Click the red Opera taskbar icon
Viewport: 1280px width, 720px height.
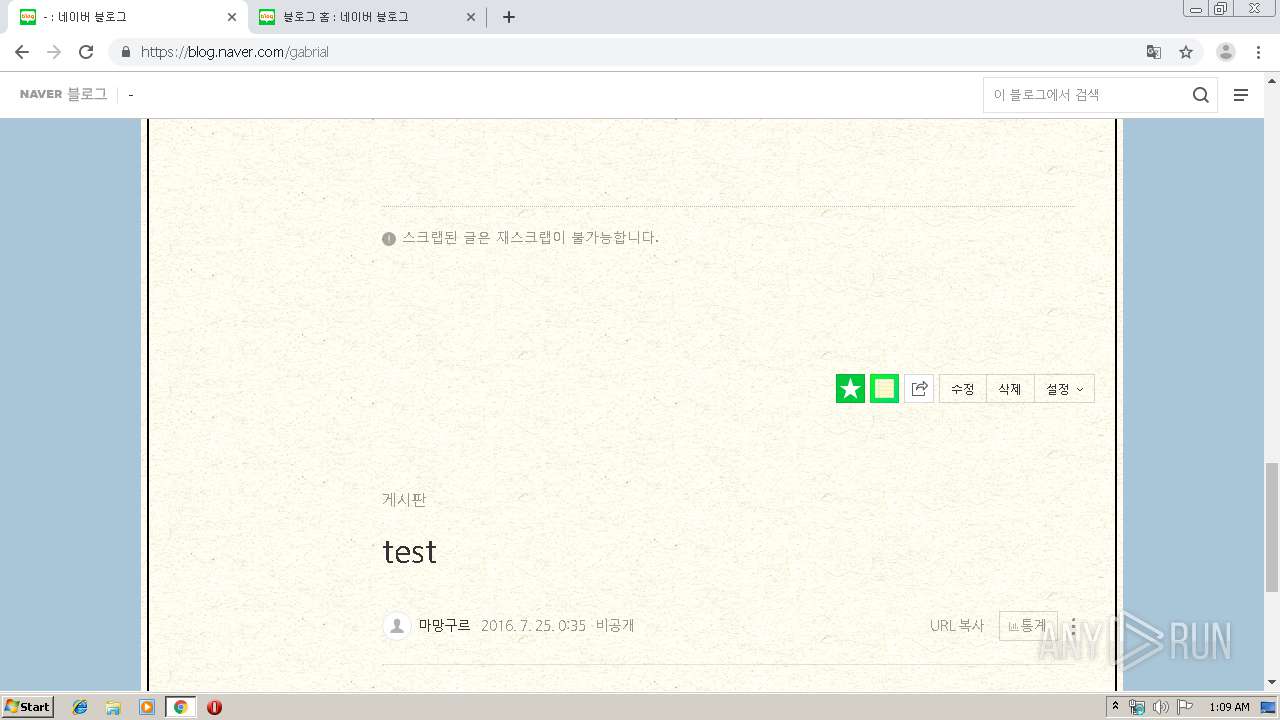pyautogui.click(x=214, y=707)
